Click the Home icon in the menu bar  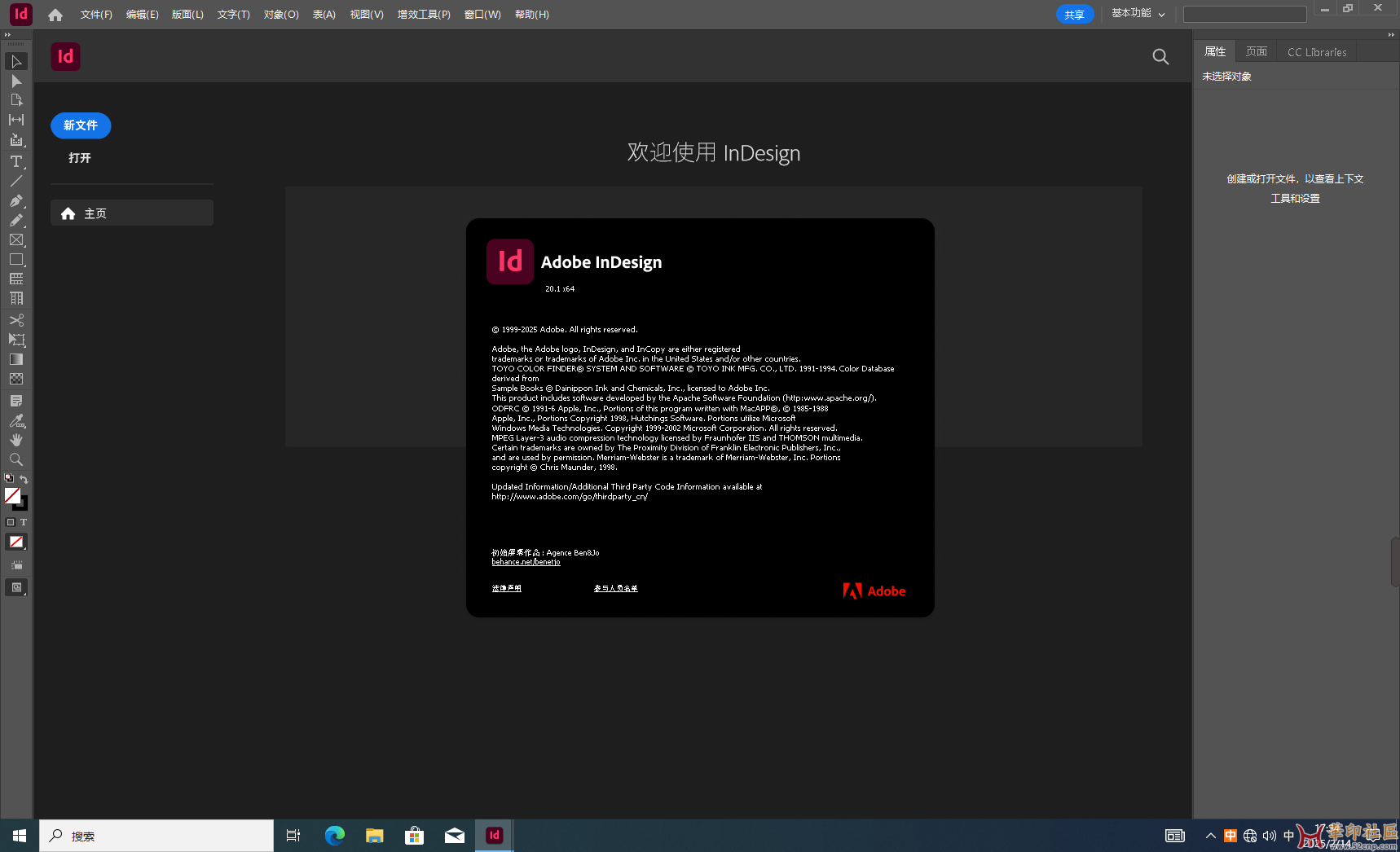click(x=55, y=15)
